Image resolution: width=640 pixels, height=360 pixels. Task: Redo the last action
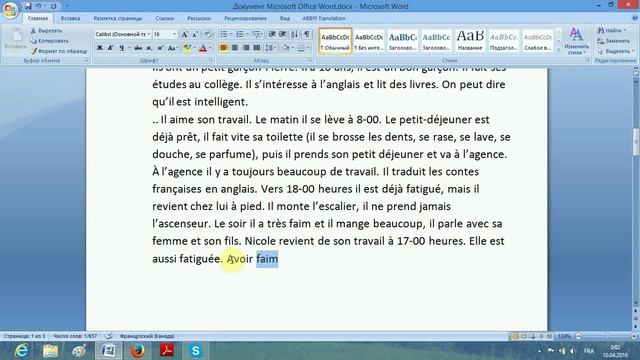tap(53, 6)
